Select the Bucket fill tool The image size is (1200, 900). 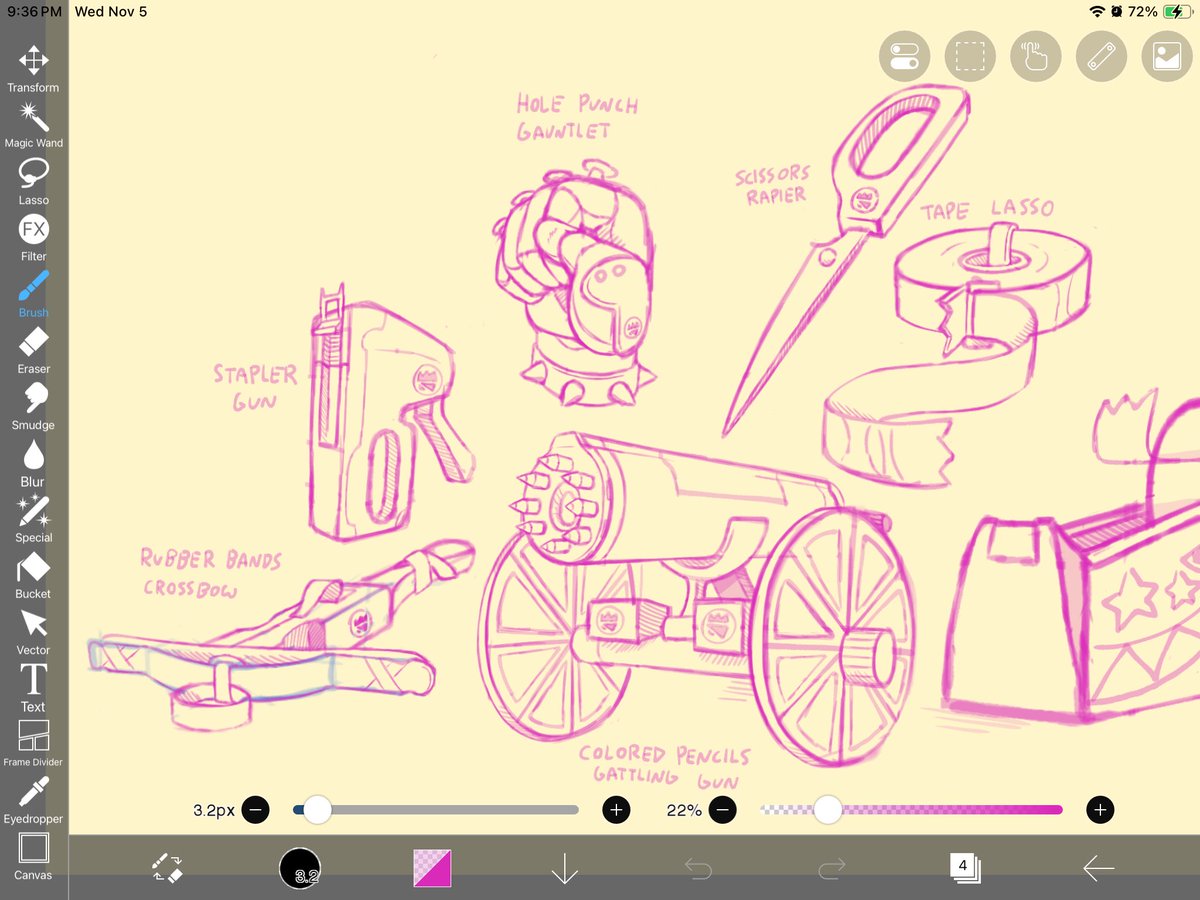point(33,575)
